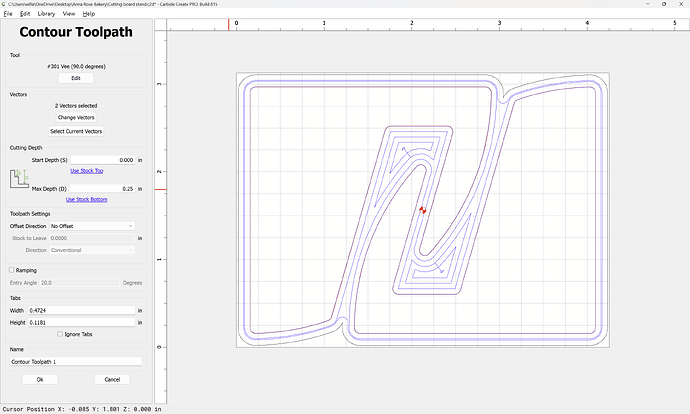Open the Help menu
This screenshot has width=690, height=414.
point(89,14)
